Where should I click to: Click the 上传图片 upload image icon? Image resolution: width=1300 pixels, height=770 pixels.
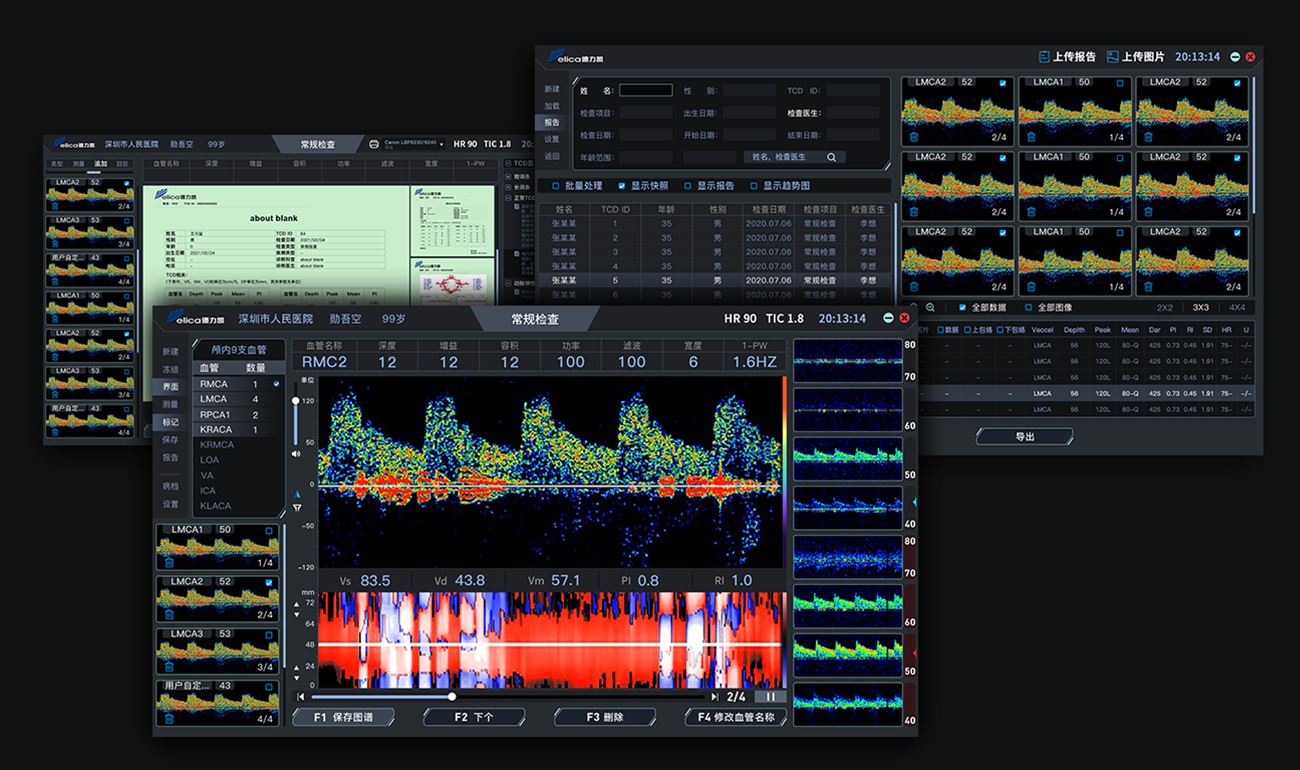tap(1112, 57)
